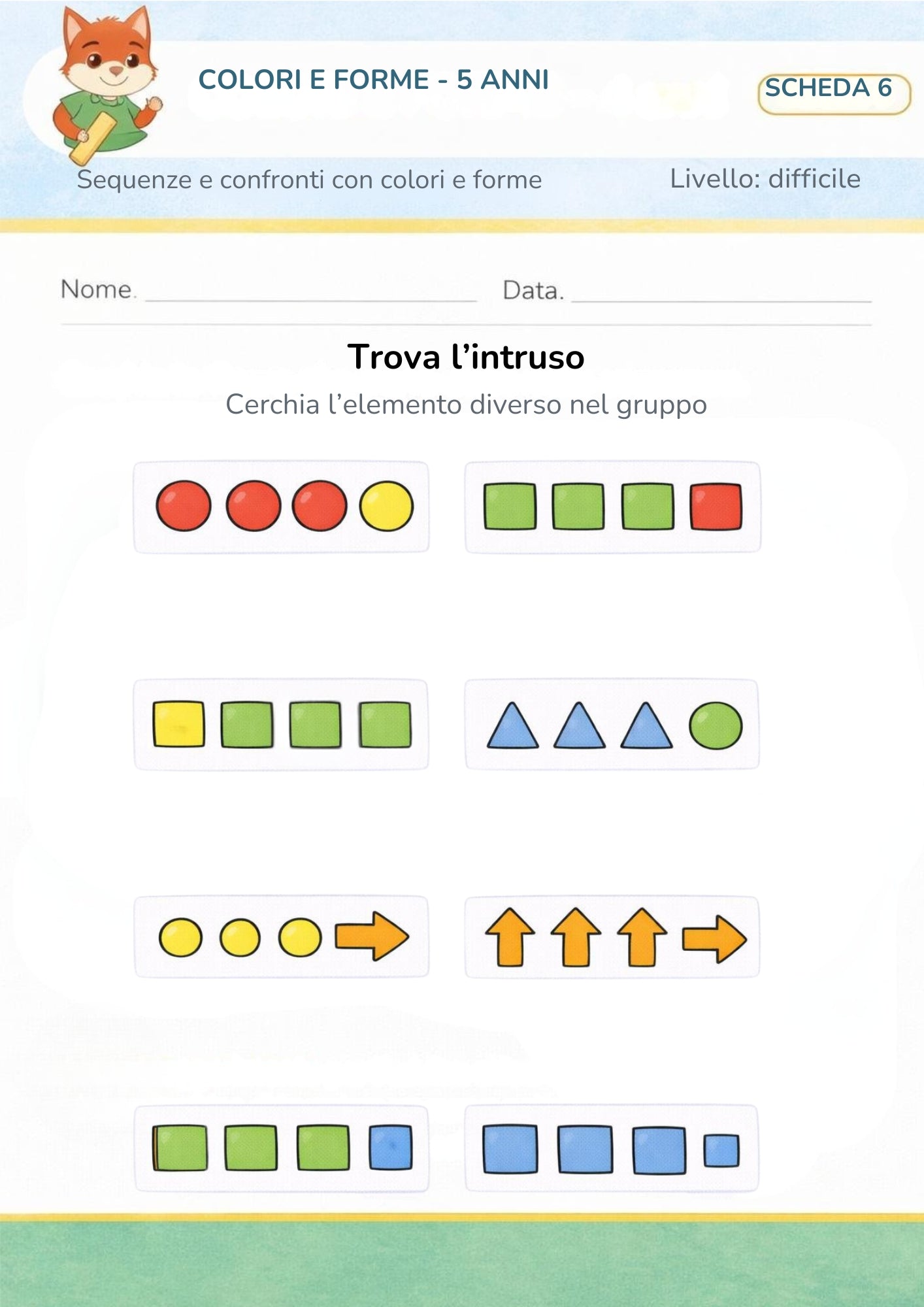Click the first orange up arrow
The height and width of the screenshot is (1307, 924).
pyautogui.click(x=510, y=936)
